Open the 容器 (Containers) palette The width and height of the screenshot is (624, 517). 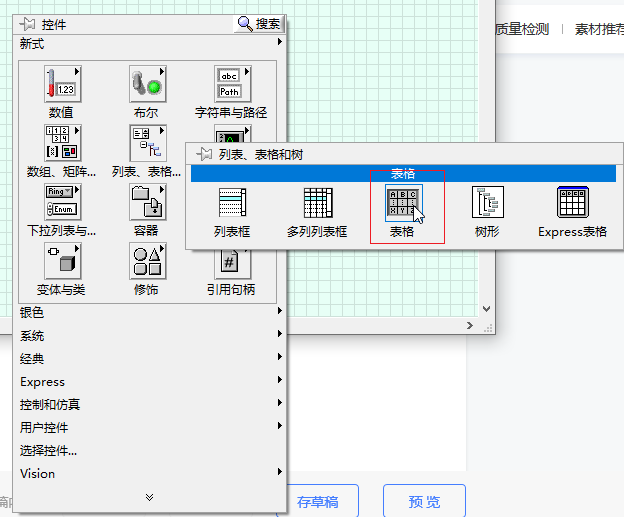pos(148,202)
